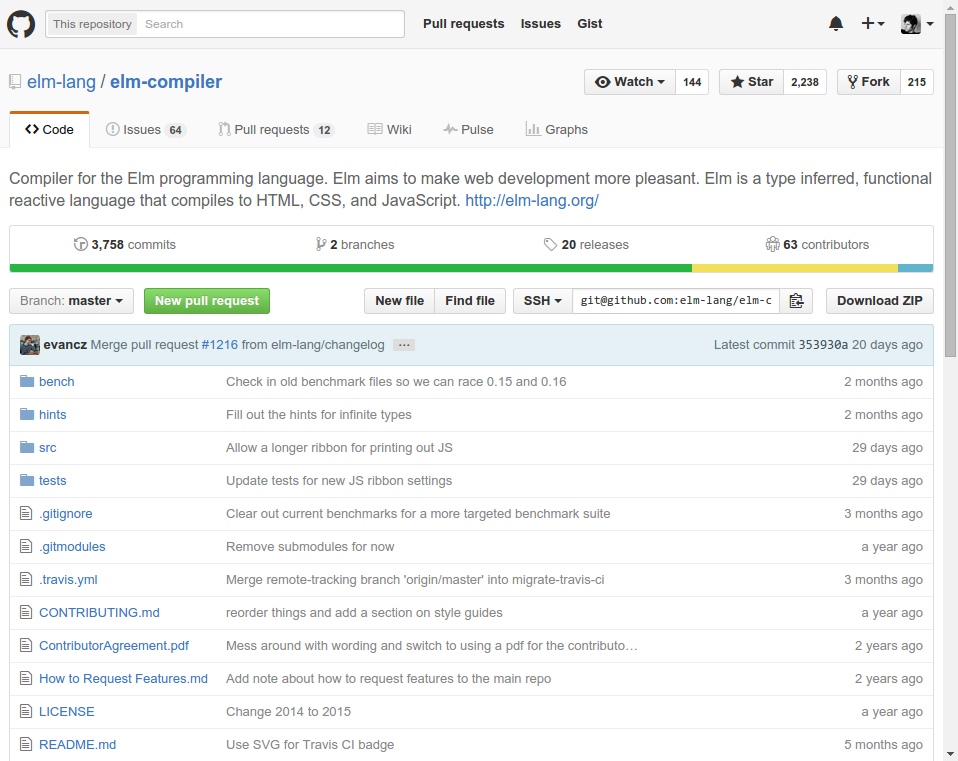Click the tests folder icon
This screenshot has height=761, width=958.
click(x=27, y=480)
